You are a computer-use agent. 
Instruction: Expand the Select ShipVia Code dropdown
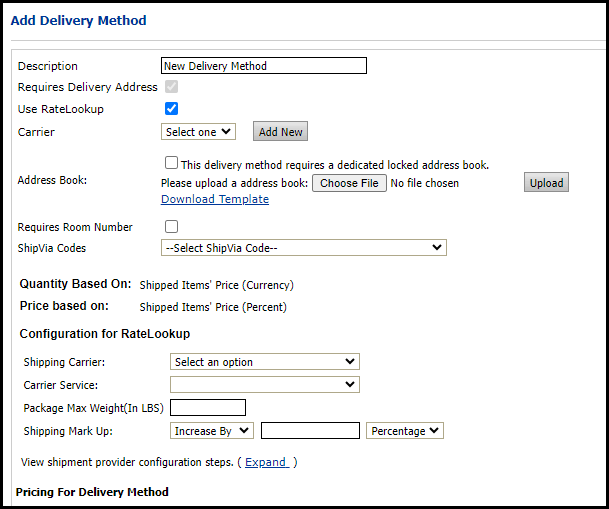click(x=303, y=248)
